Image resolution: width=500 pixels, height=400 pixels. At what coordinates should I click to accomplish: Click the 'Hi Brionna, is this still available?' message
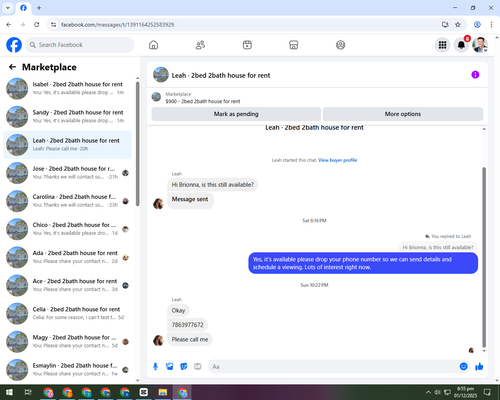coord(212,185)
